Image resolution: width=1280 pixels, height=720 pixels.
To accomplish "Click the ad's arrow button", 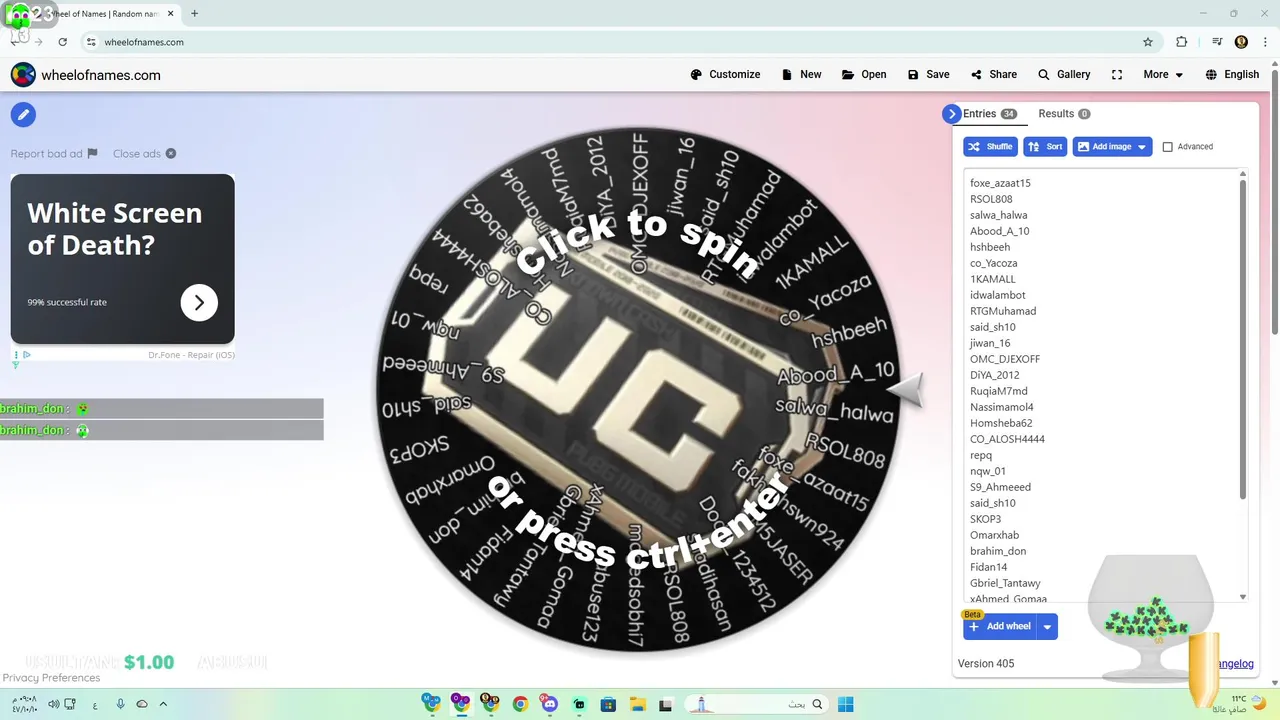I will point(199,302).
